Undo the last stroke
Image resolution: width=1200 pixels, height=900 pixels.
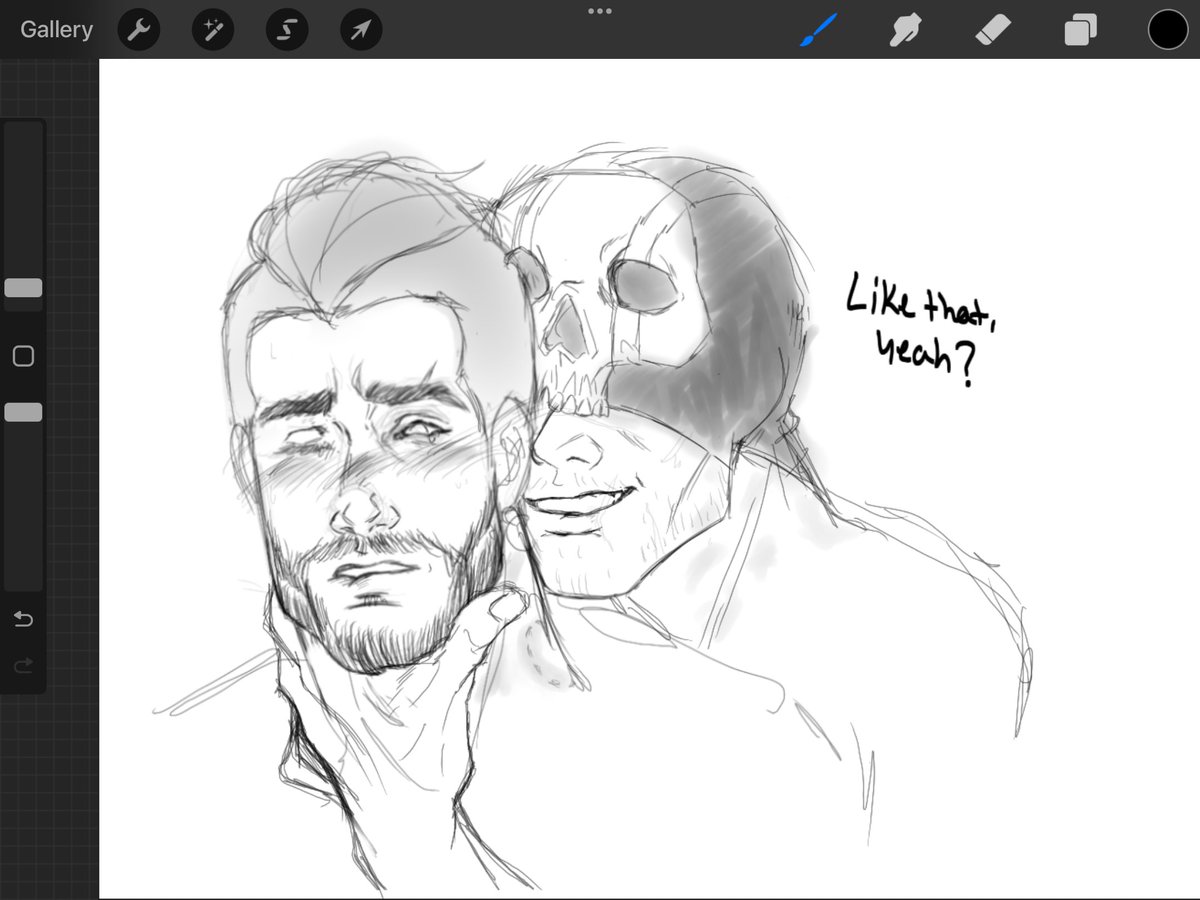[x=23, y=620]
